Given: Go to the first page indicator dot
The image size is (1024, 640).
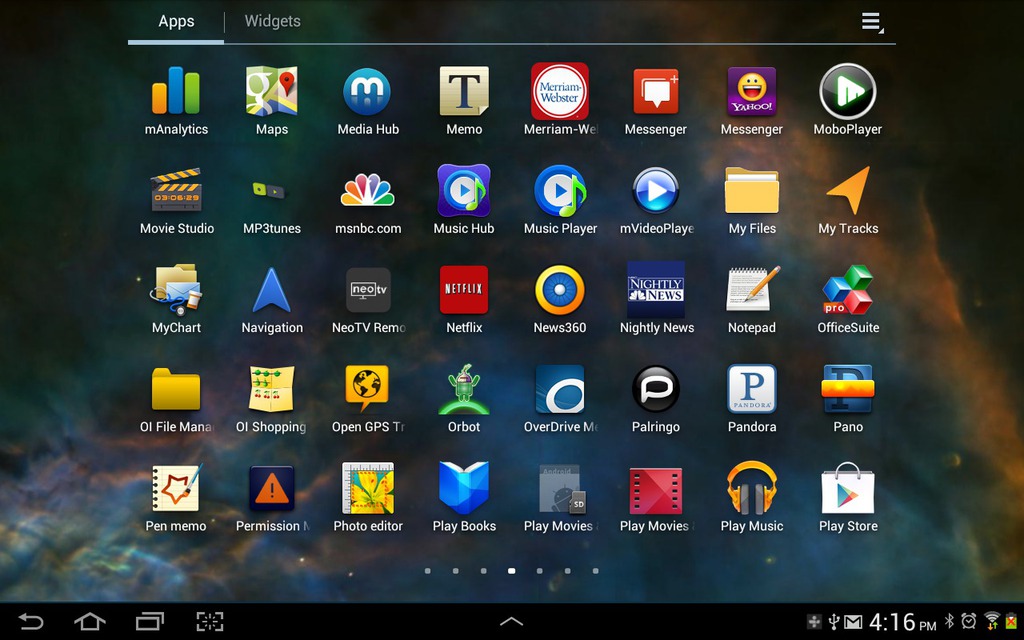Looking at the screenshot, I should point(428,571).
